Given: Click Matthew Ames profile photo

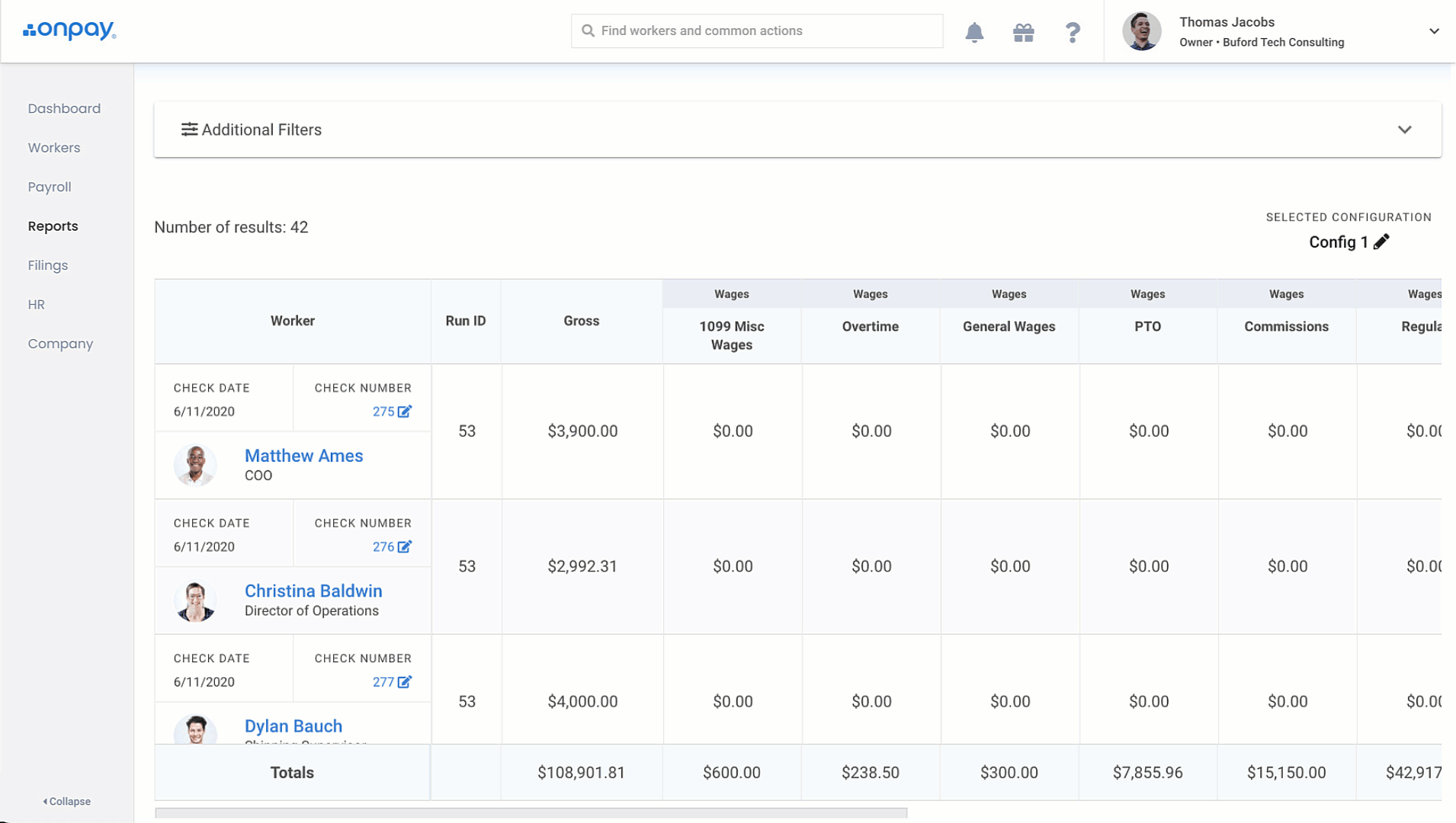Looking at the screenshot, I should pyautogui.click(x=195, y=465).
